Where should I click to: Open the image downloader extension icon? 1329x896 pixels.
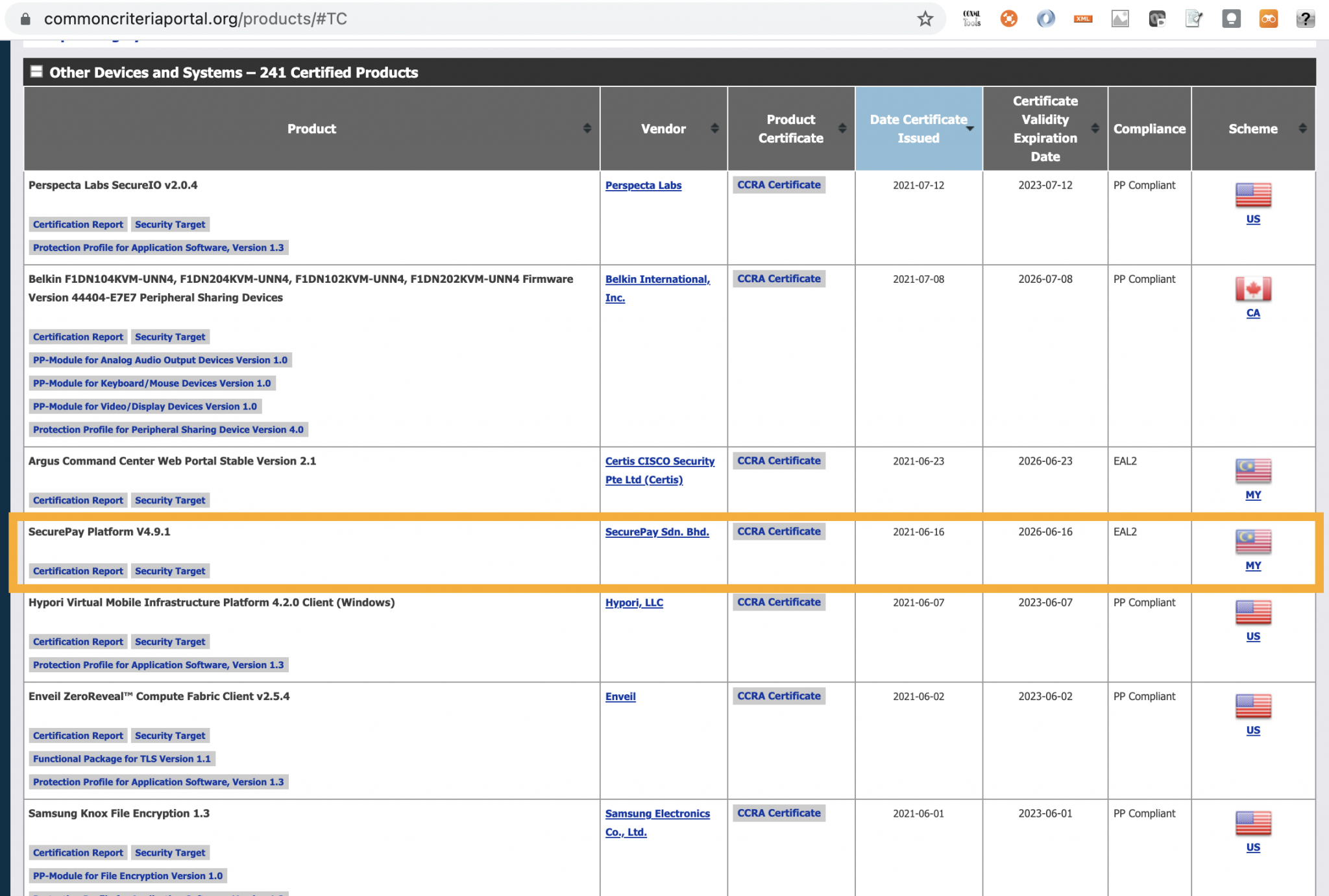click(x=1120, y=18)
